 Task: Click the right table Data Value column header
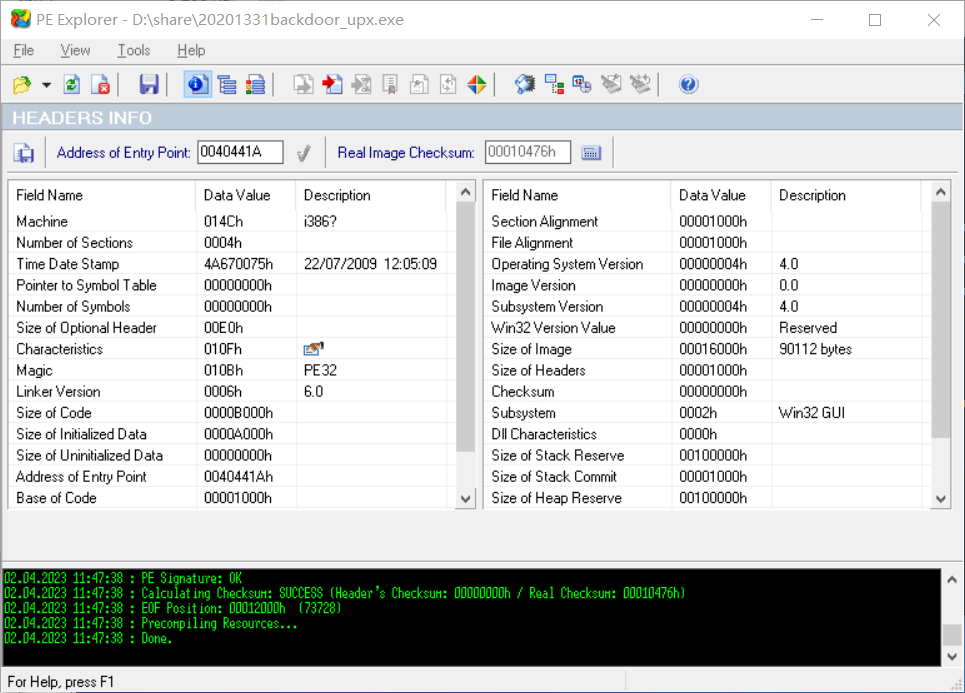click(721, 195)
